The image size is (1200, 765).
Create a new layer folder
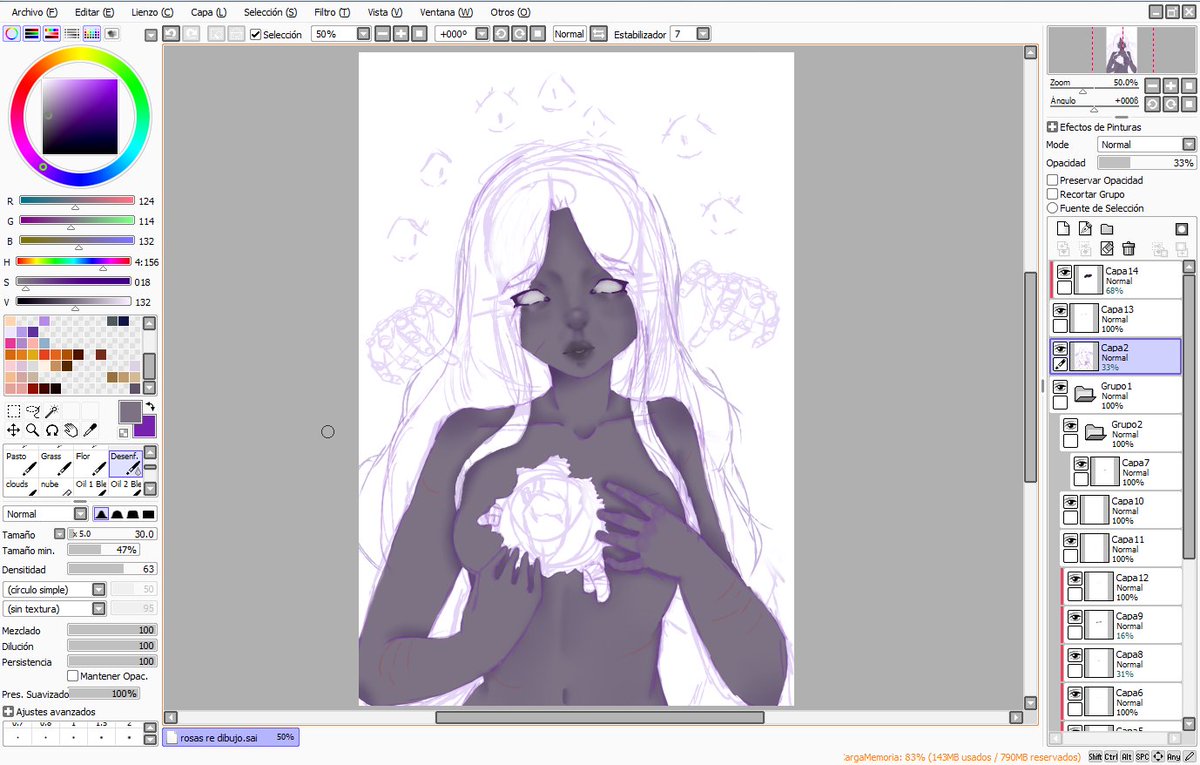point(1107,229)
